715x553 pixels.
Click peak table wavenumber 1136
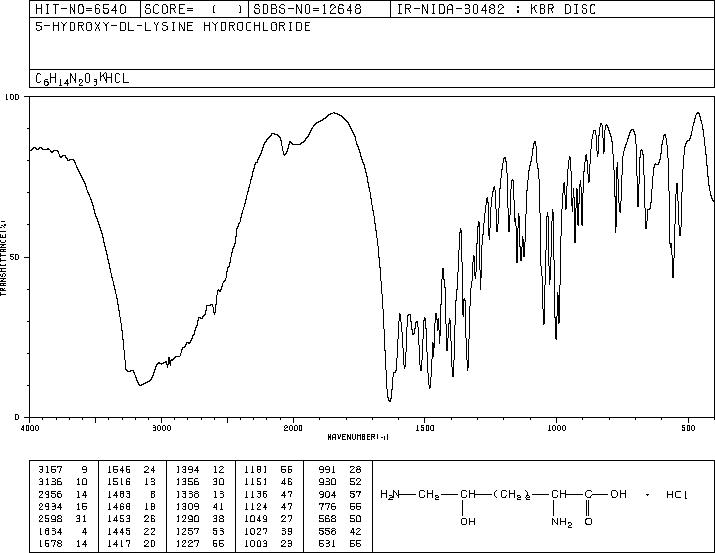[256, 494]
